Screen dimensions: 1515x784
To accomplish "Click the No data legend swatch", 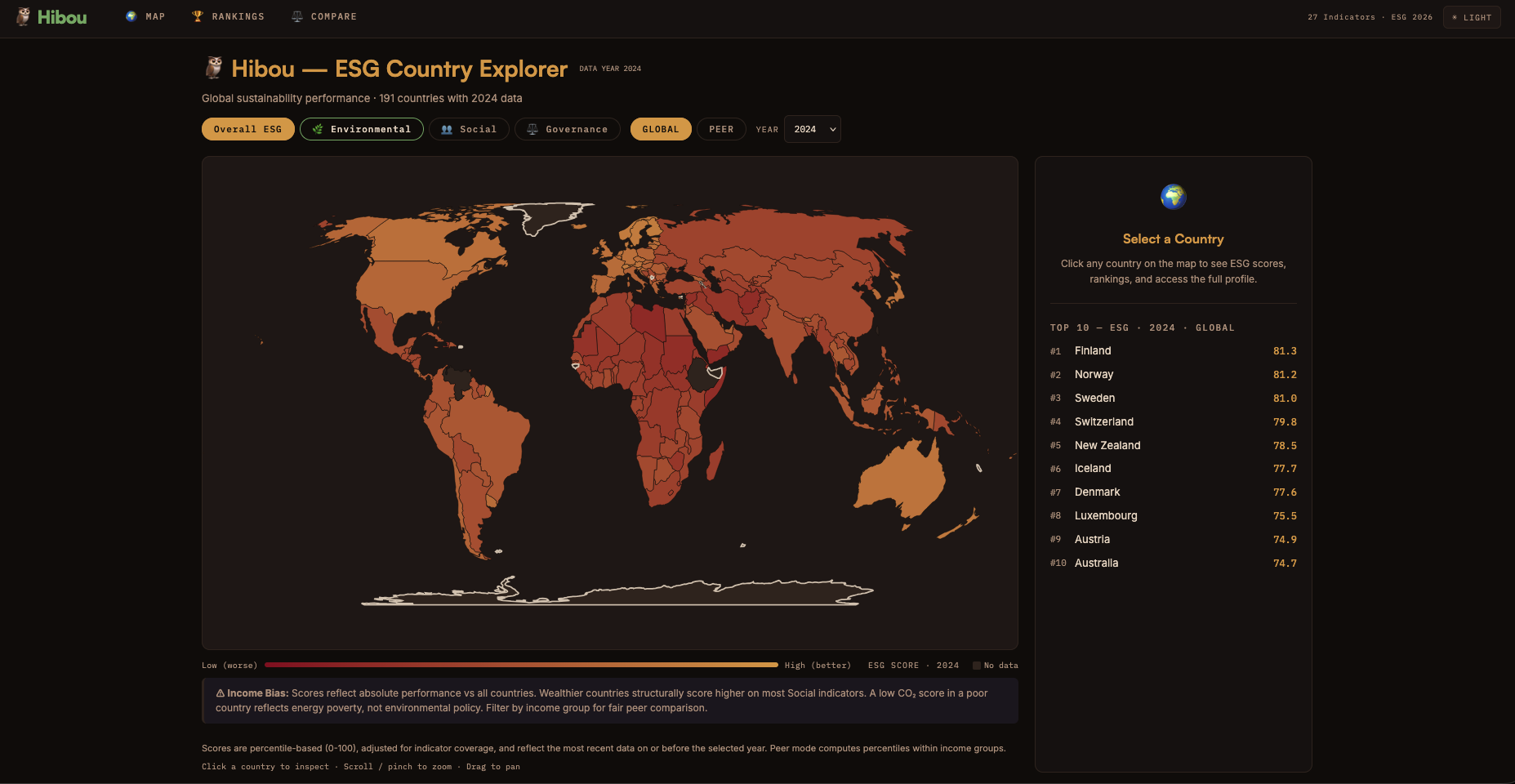I will click(x=976, y=666).
